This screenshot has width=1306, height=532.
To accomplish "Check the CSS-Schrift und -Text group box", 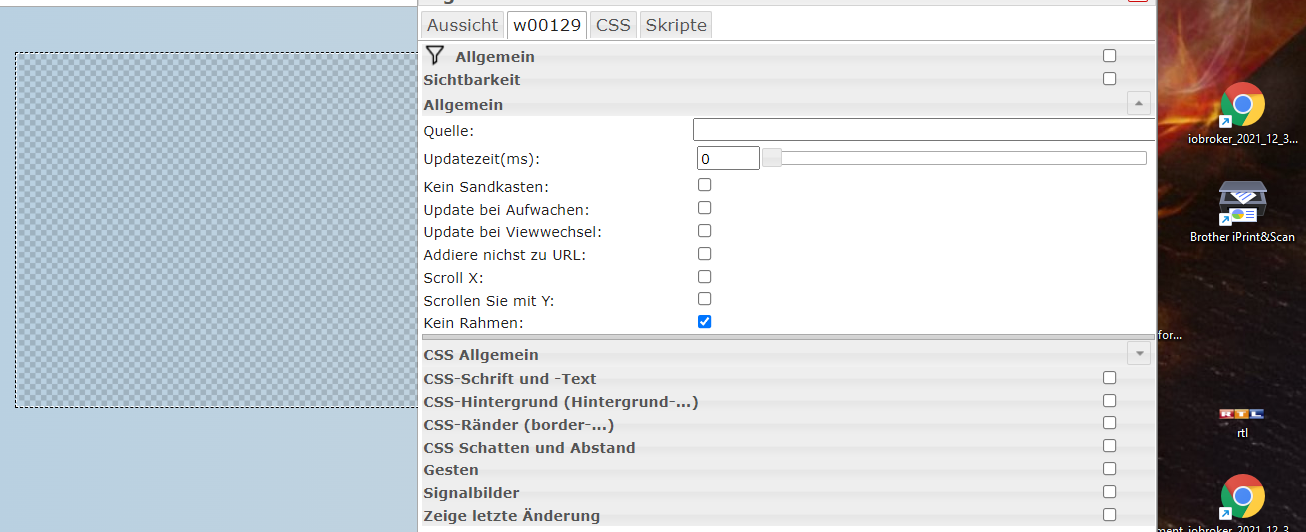I will [x=1109, y=378].
